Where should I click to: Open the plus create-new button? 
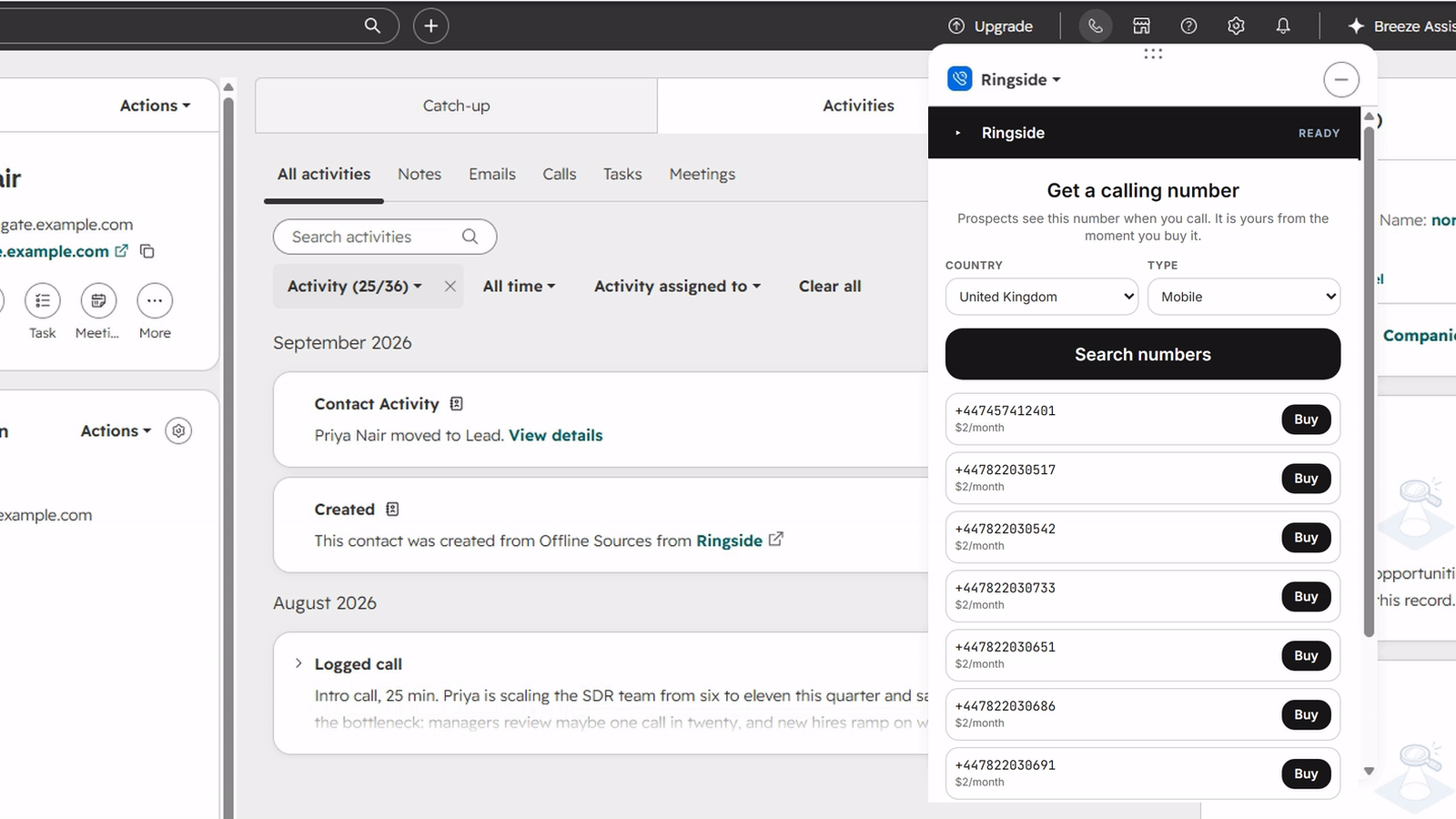pos(431,25)
